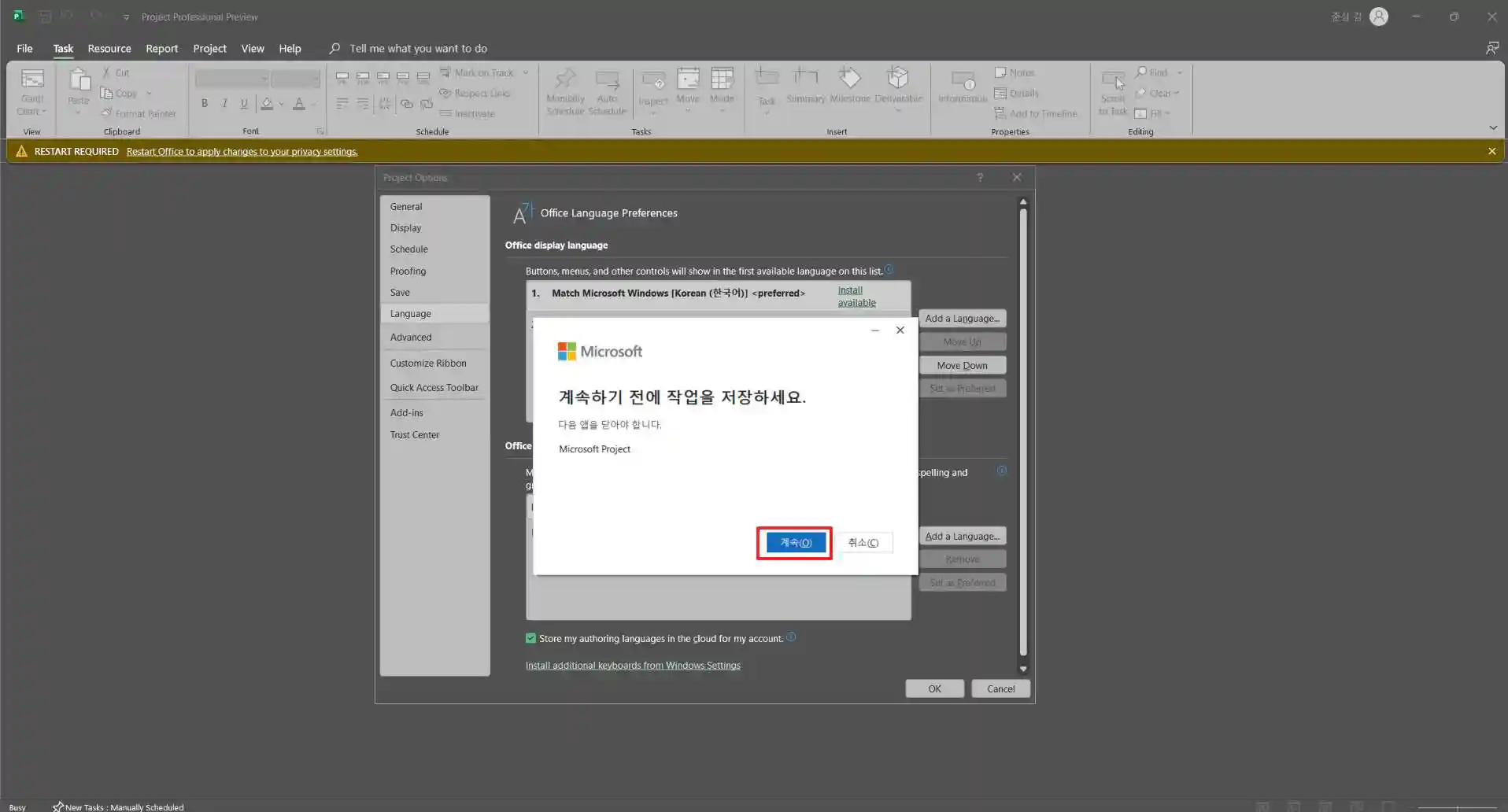Toggle Store my authoring languages checkbox
This screenshot has width=1508, height=812.
pos(530,638)
